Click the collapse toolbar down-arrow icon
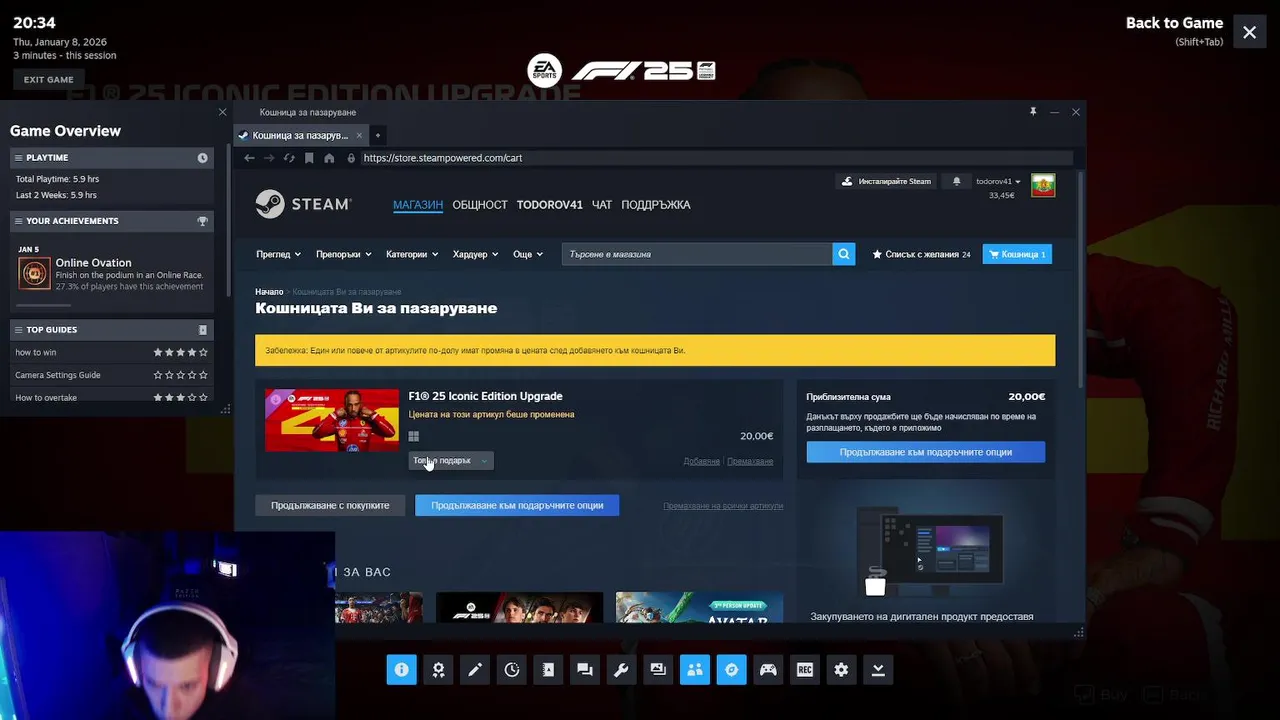1280x720 pixels. [x=878, y=670]
